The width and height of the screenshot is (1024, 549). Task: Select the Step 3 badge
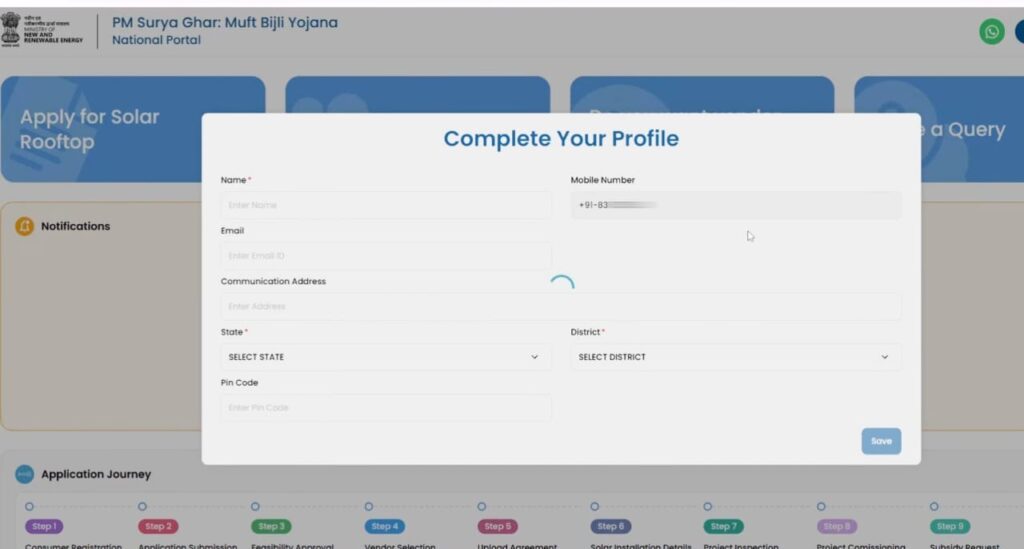pos(271,526)
